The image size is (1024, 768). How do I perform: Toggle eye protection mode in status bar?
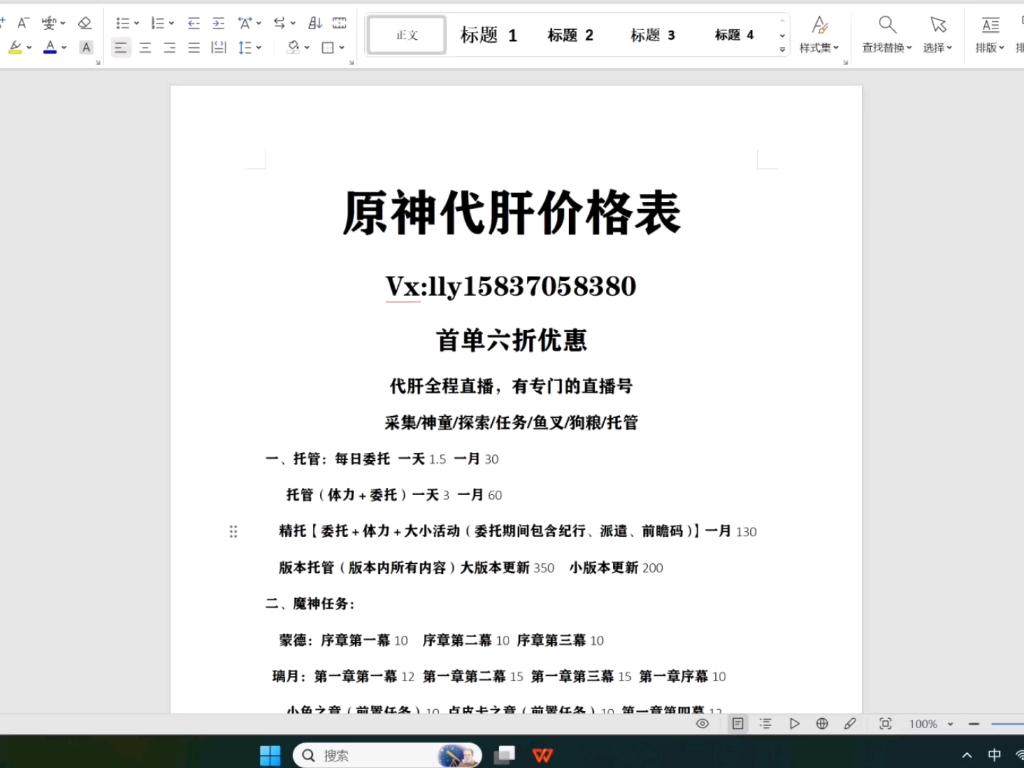[702, 724]
